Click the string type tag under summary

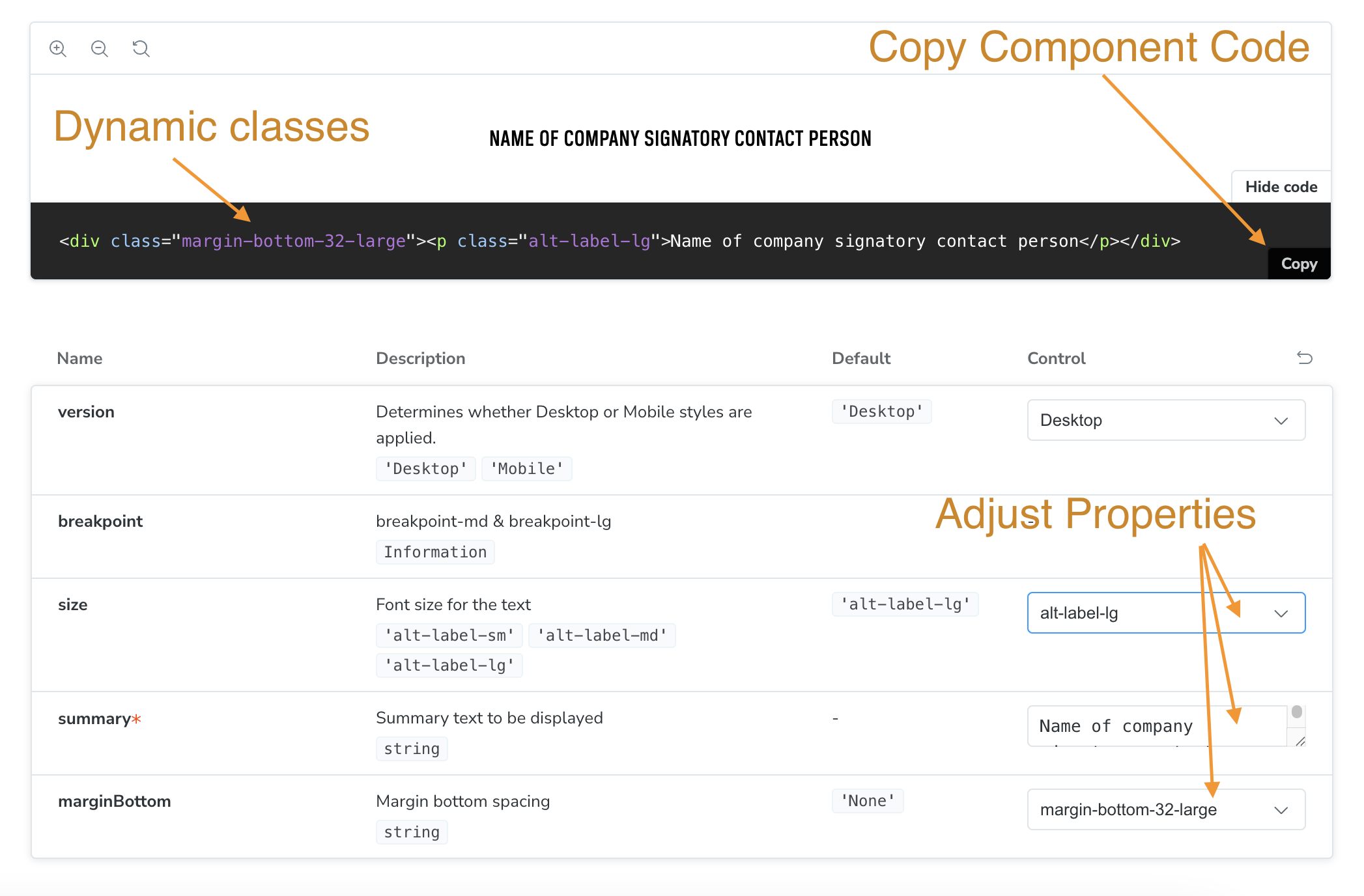point(412,749)
